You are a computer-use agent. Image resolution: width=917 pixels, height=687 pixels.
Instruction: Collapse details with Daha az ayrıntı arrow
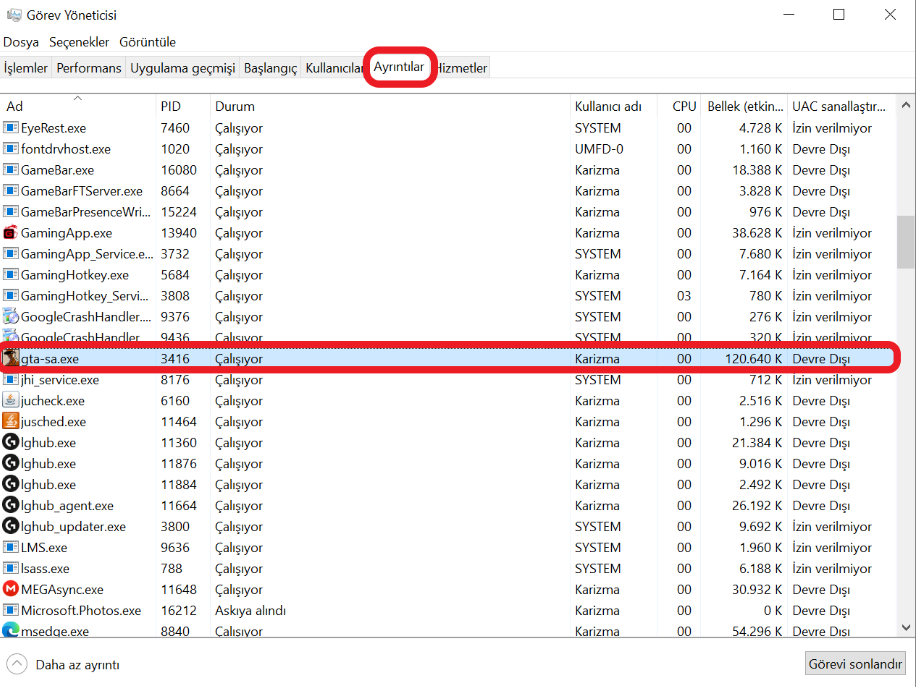coord(17,664)
